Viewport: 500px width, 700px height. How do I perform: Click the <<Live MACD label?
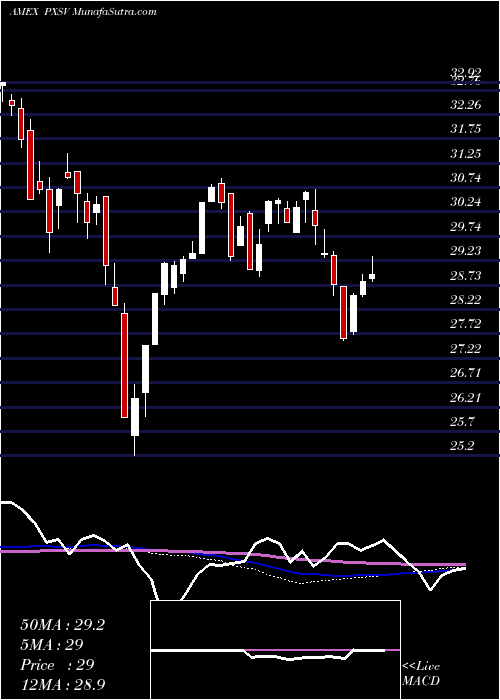point(421,674)
